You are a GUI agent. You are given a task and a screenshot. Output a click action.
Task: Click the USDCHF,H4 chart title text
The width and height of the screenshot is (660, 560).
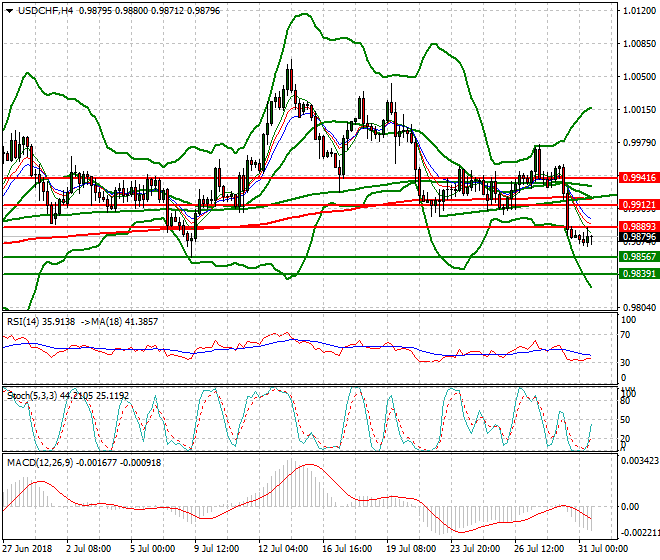45,11
